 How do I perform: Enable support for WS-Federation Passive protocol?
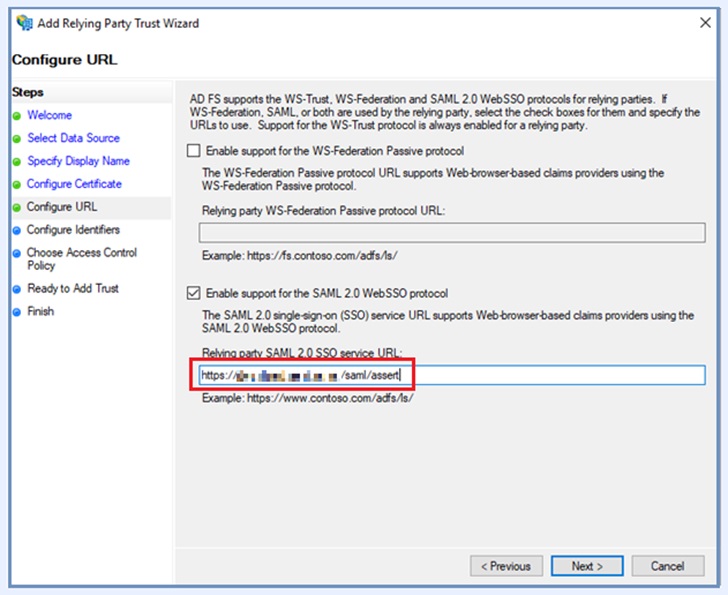tap(194, 152)
